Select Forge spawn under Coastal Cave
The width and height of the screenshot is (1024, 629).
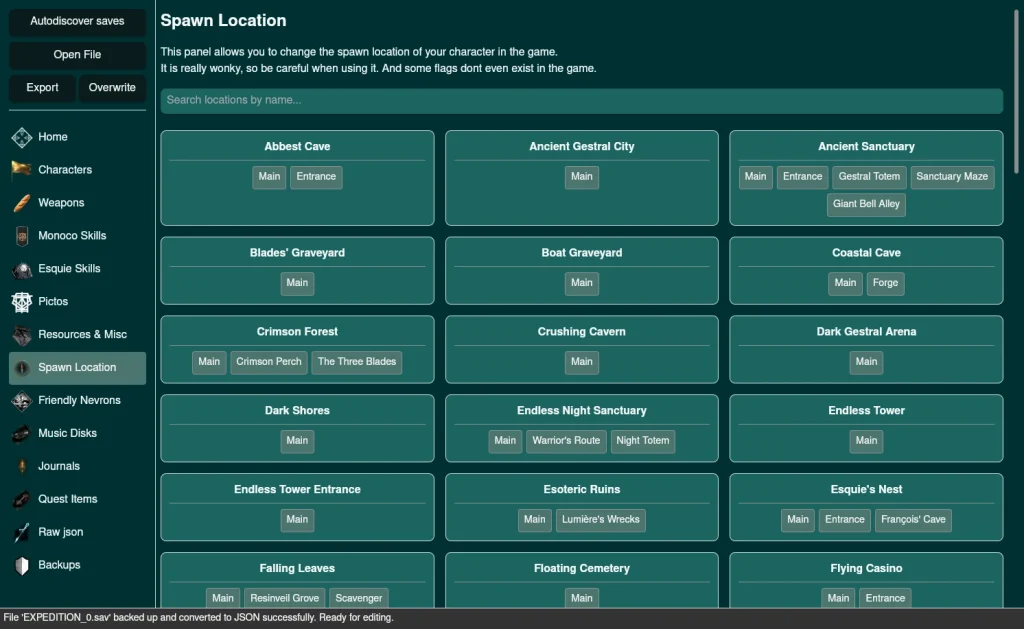pos(885,283)
